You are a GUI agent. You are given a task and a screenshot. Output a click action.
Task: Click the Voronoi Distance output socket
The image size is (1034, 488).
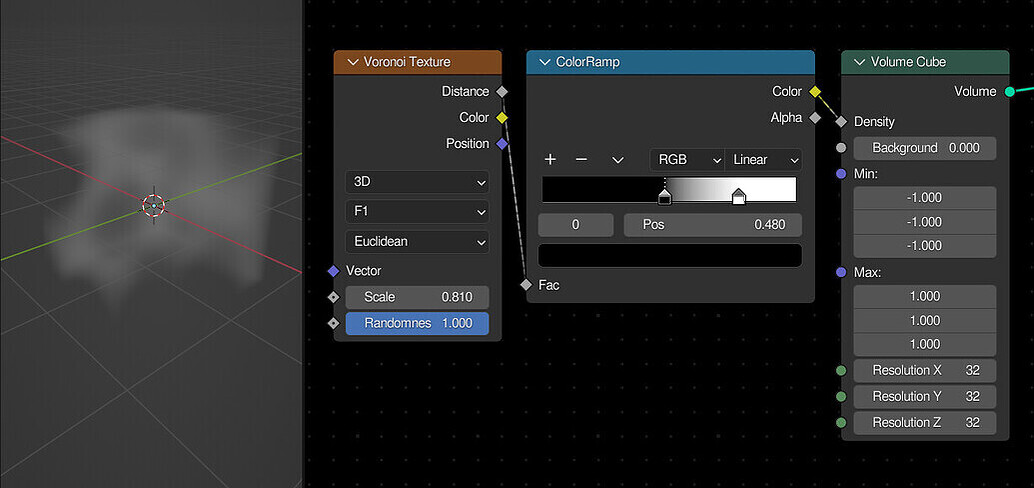point(502,92)
